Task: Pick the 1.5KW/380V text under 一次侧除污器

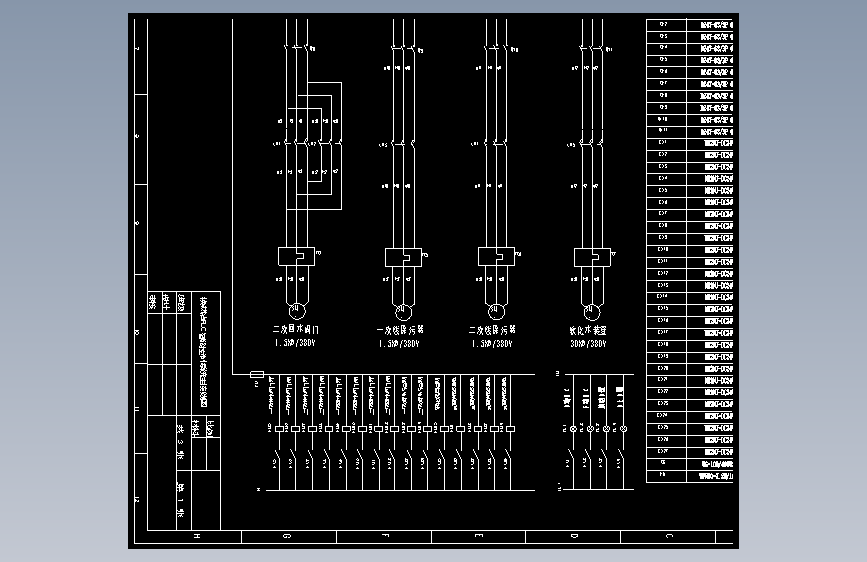Action: (399, 344)
